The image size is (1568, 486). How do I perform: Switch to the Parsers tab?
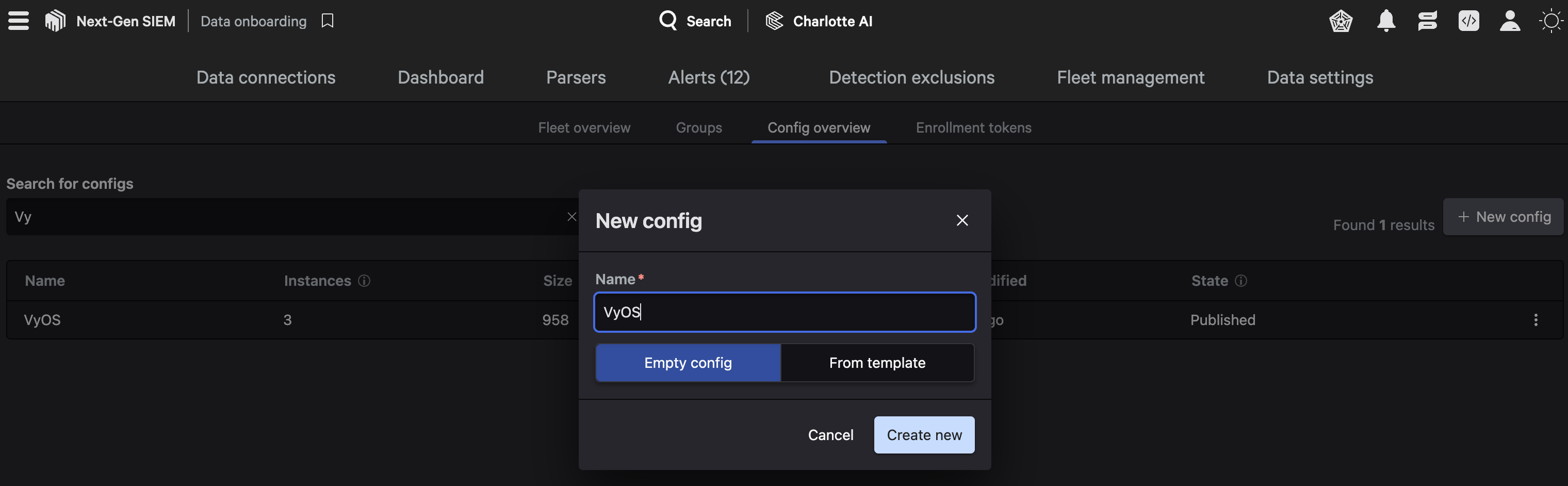(576, 77)
